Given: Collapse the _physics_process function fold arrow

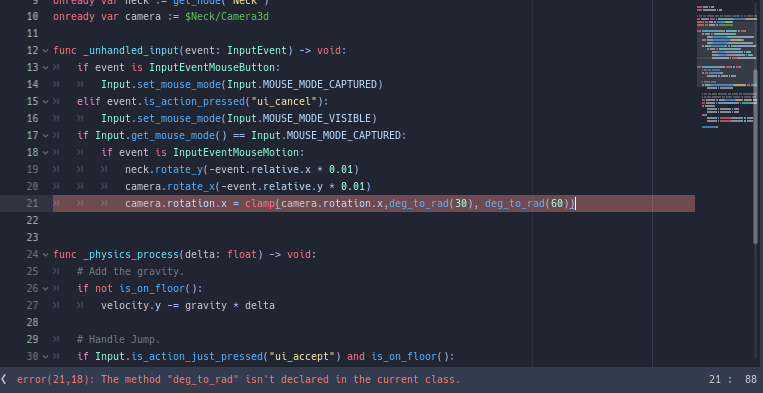Looking at the screenshot, I should click(45, 254).
